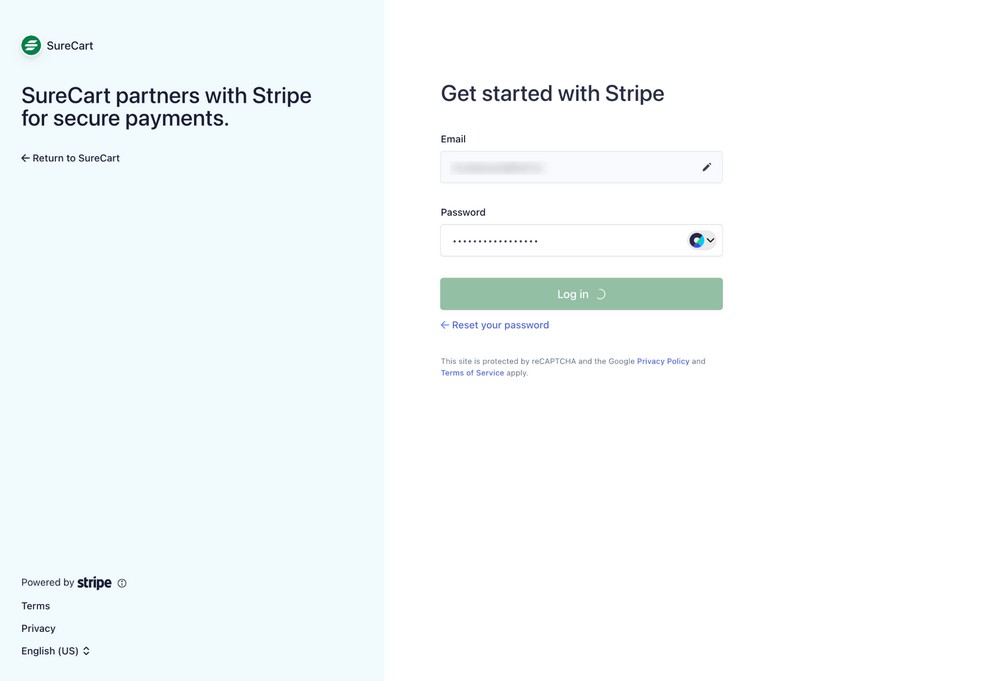Open the Terms of Service link
The image size is (1000, 681).
click(472, 372)
